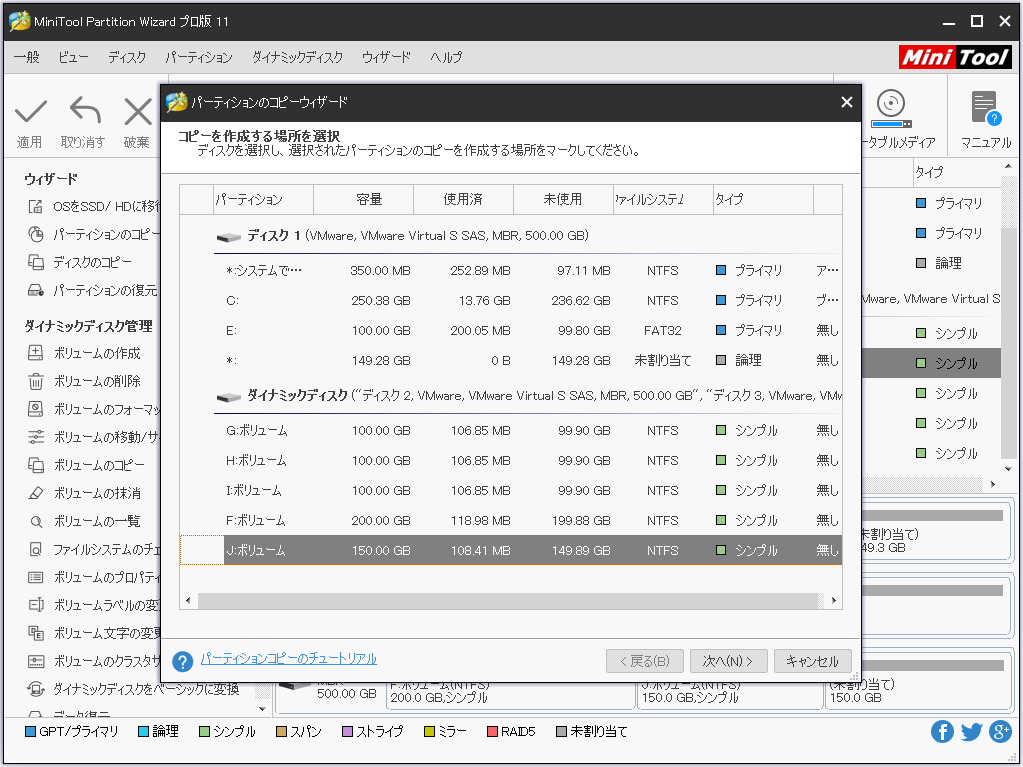The image size is (1023, 767).
Task: Select ボリュームラベルの変更 in the sidebar
Action: click(x=95, y=606)
